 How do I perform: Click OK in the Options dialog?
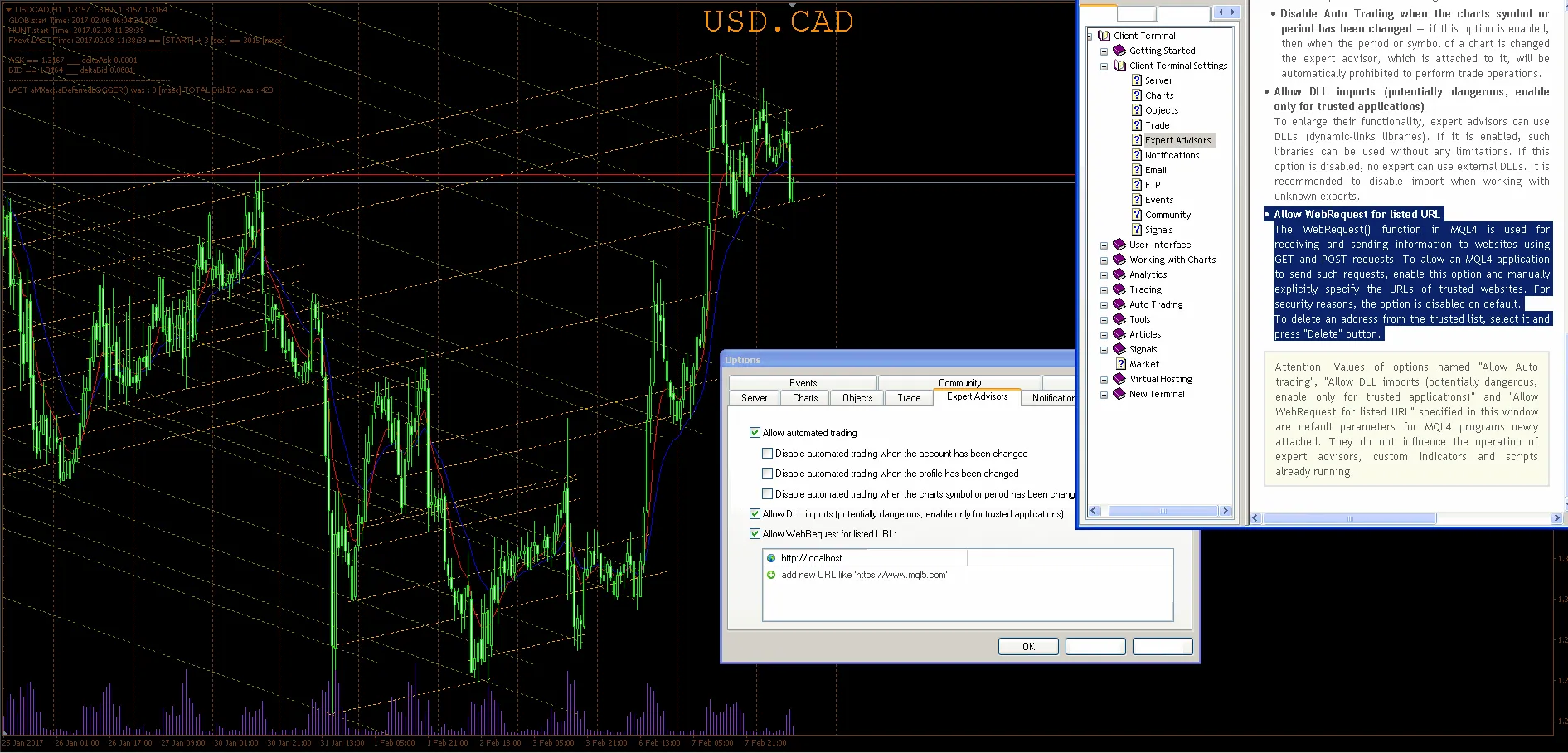click(x=1028, y=647)
